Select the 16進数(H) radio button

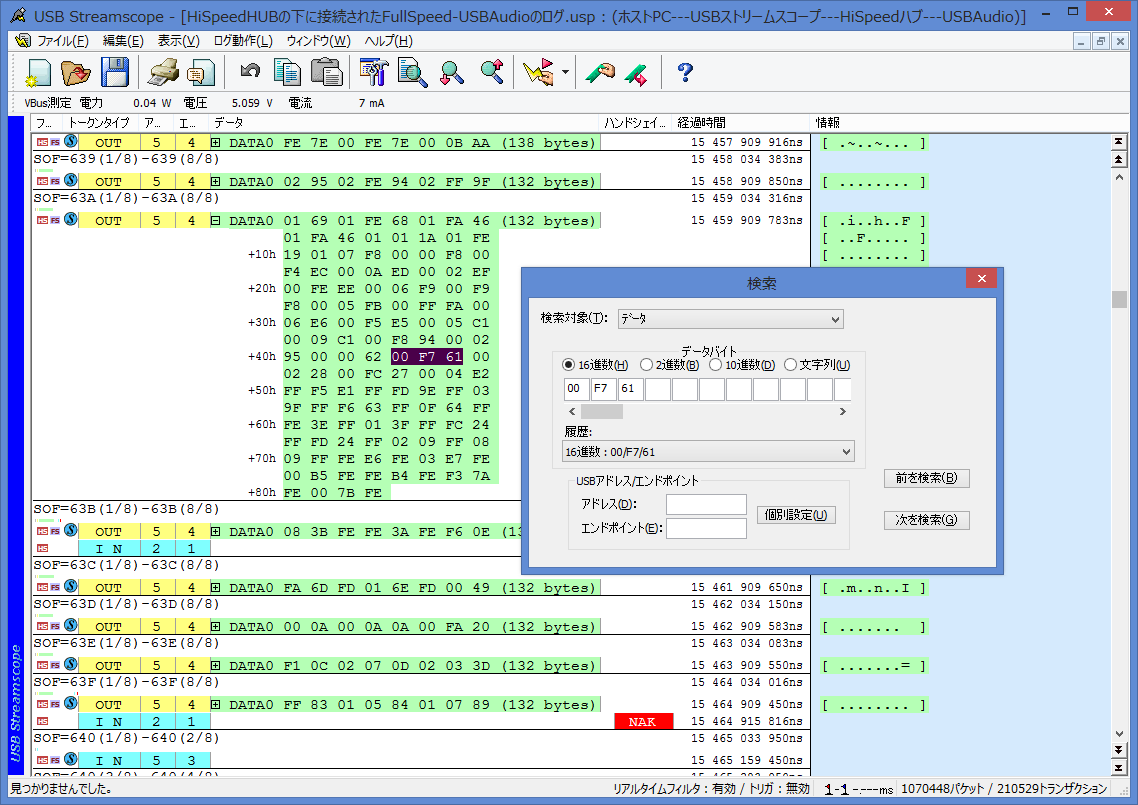coord(569,364)
